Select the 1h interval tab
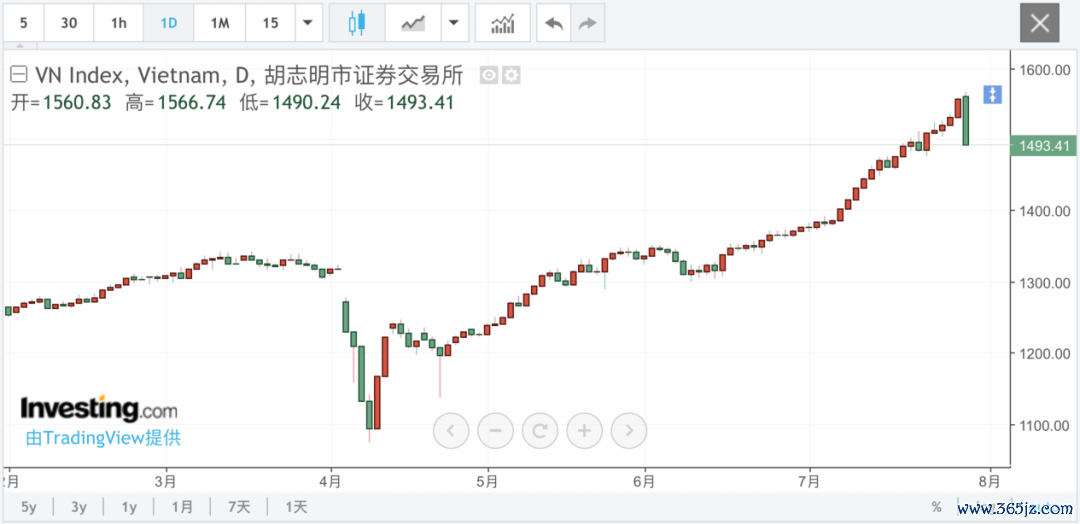The width and height of the screenshot is (1080, 524). 118,23
